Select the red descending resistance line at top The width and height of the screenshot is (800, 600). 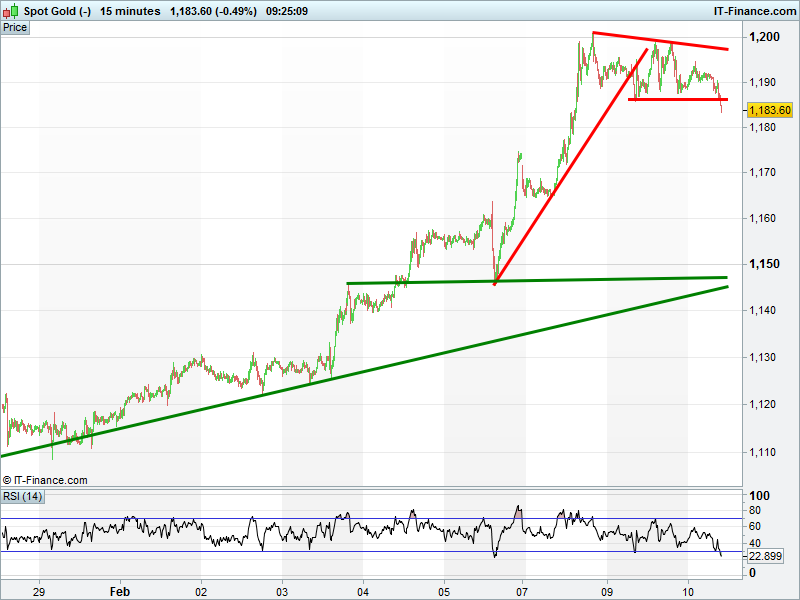[660, 41]
